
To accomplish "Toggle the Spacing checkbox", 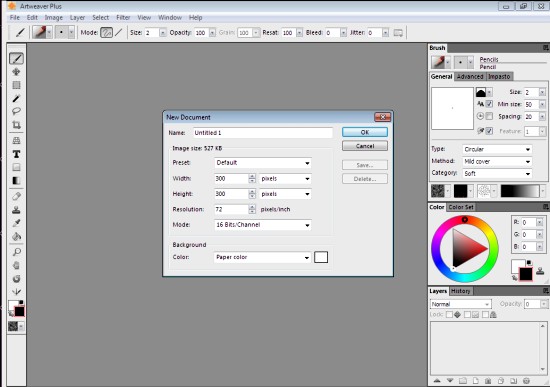I will pos(489,116).
